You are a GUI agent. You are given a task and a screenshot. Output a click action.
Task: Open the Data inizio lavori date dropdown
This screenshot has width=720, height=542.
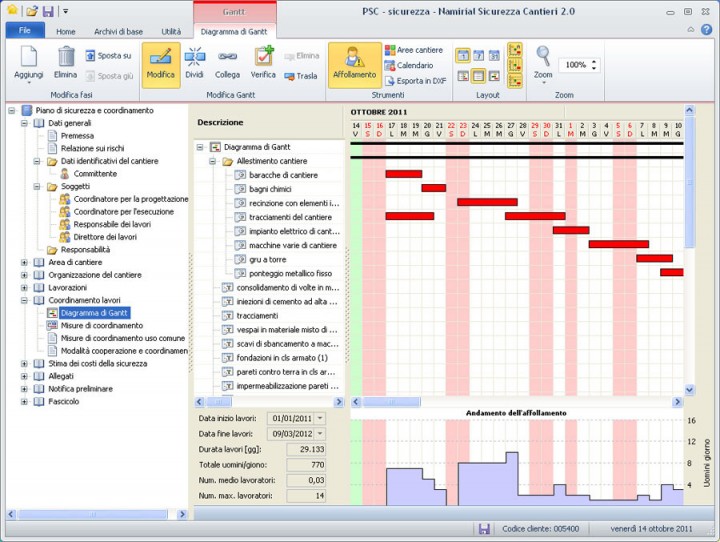click(x=319, y=418)
